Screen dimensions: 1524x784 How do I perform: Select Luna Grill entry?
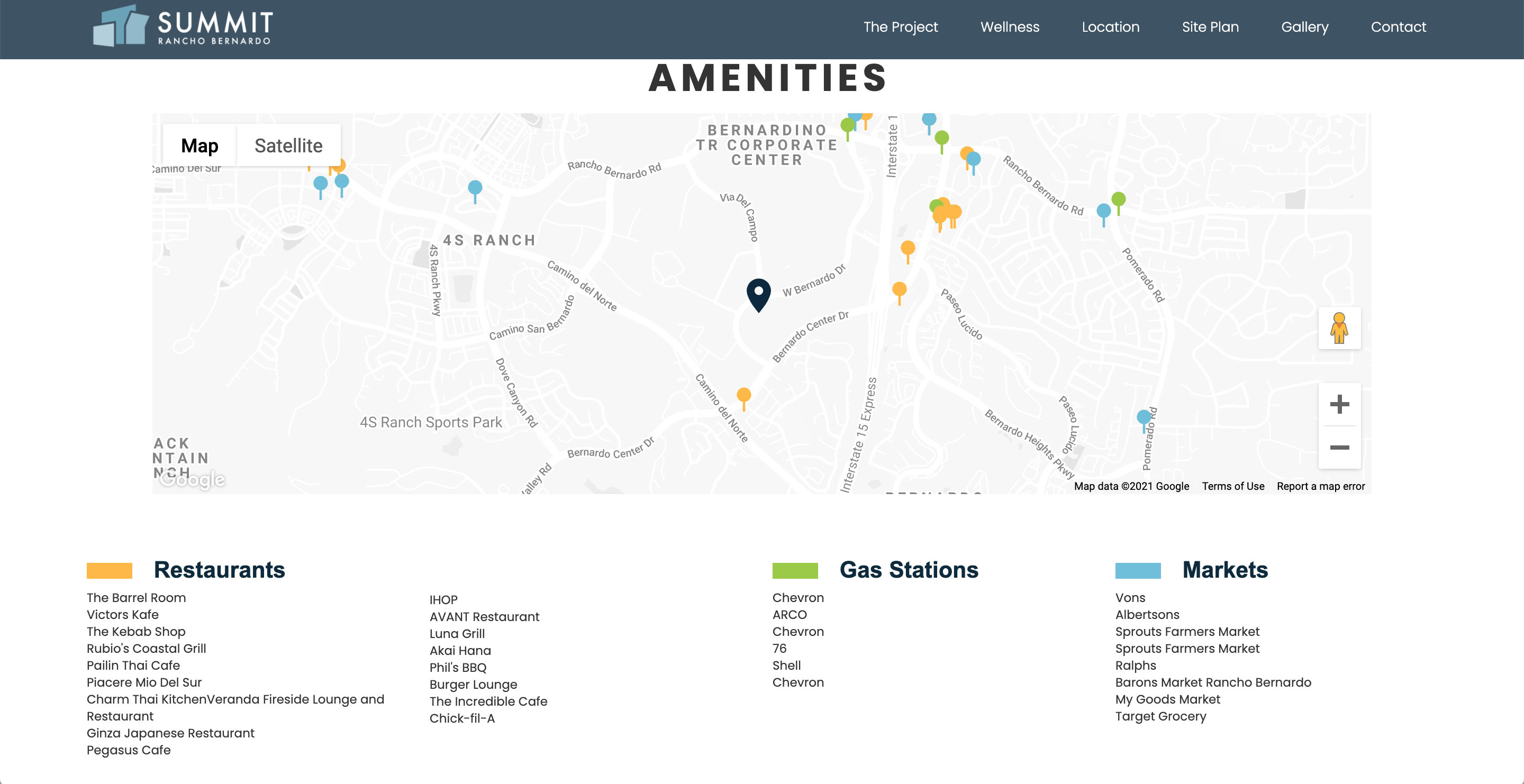pos(457,634)
